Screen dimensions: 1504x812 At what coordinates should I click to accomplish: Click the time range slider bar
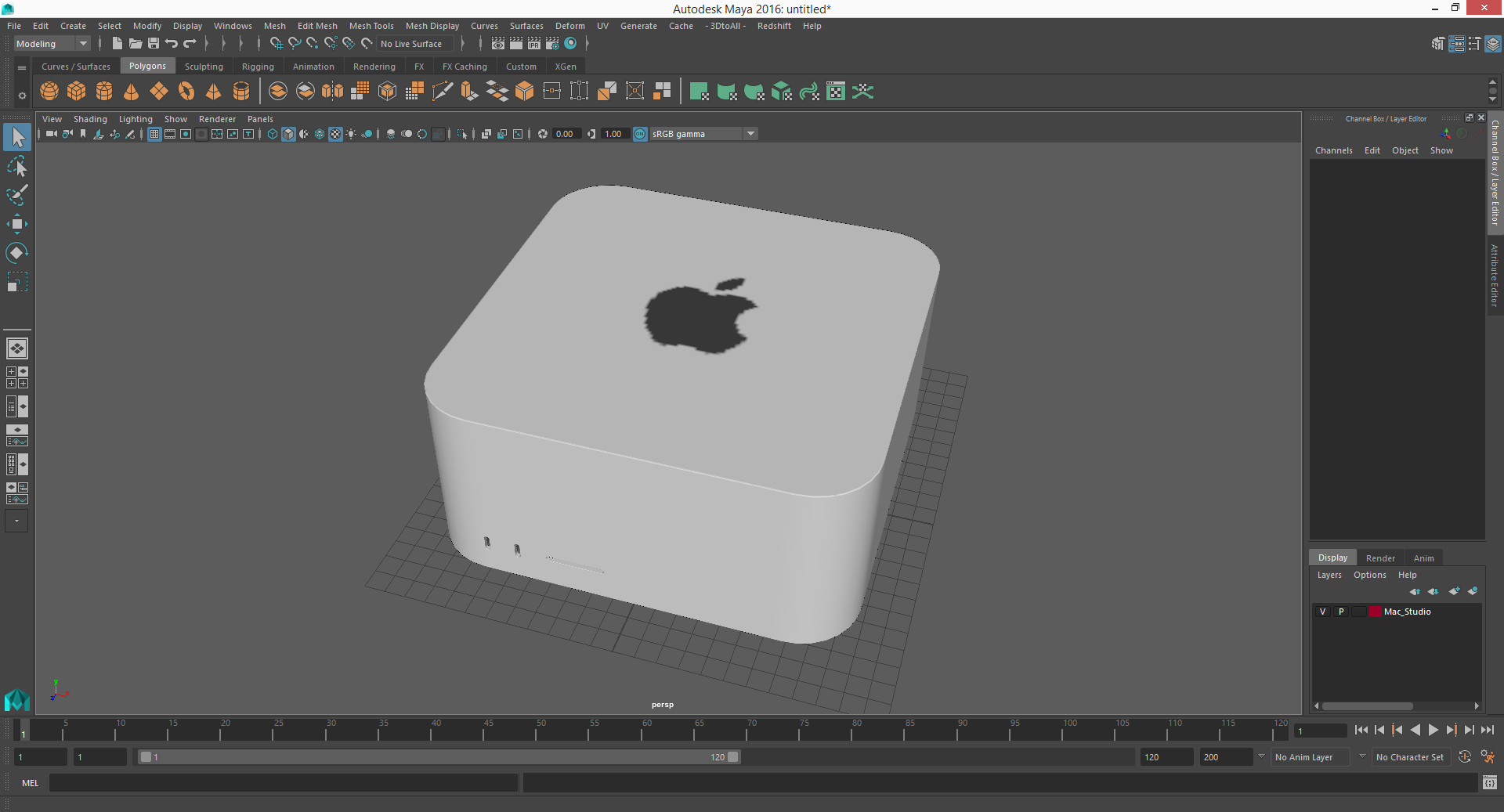click(439, 757)
